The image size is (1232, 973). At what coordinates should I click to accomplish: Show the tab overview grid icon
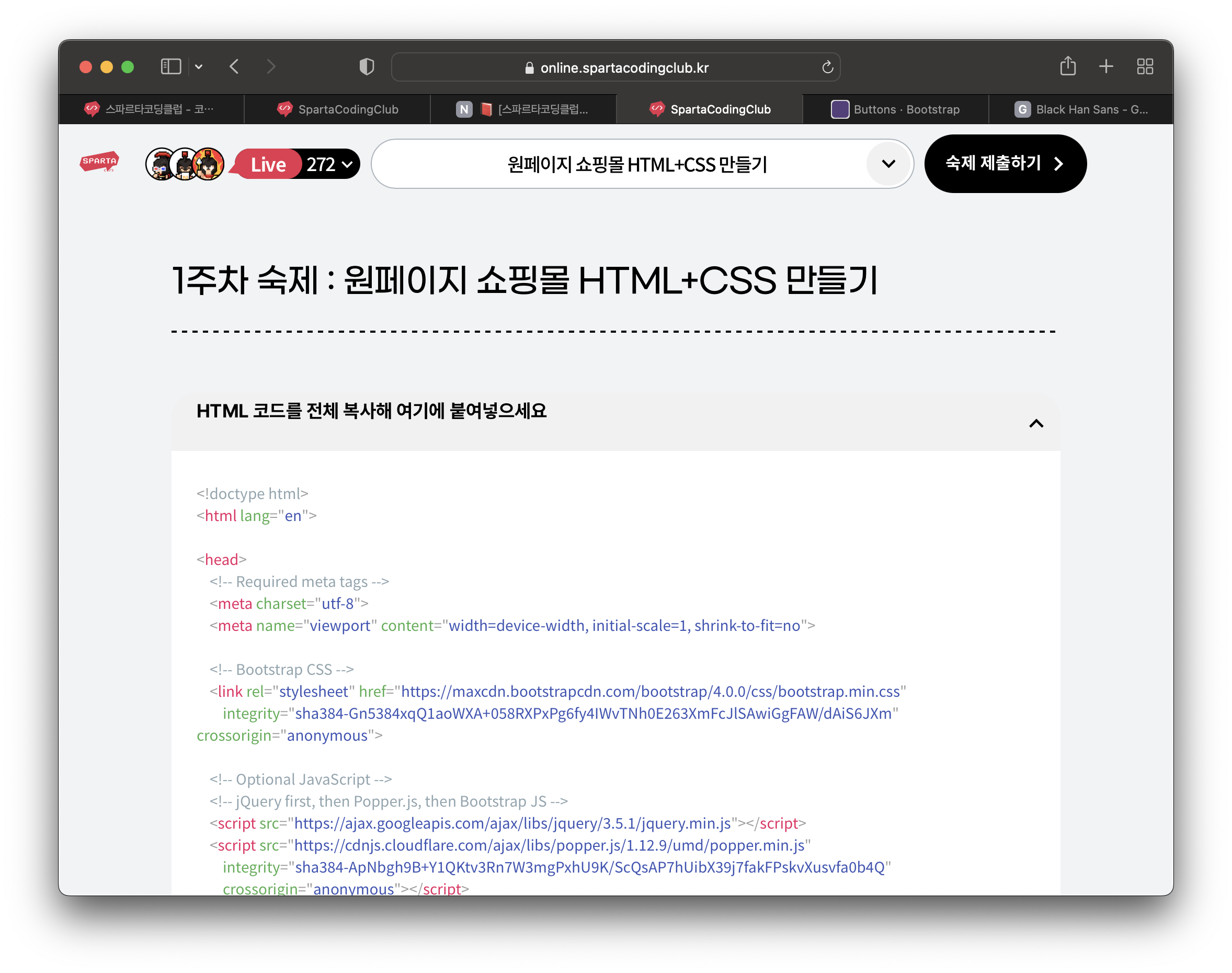point(1144,66)
